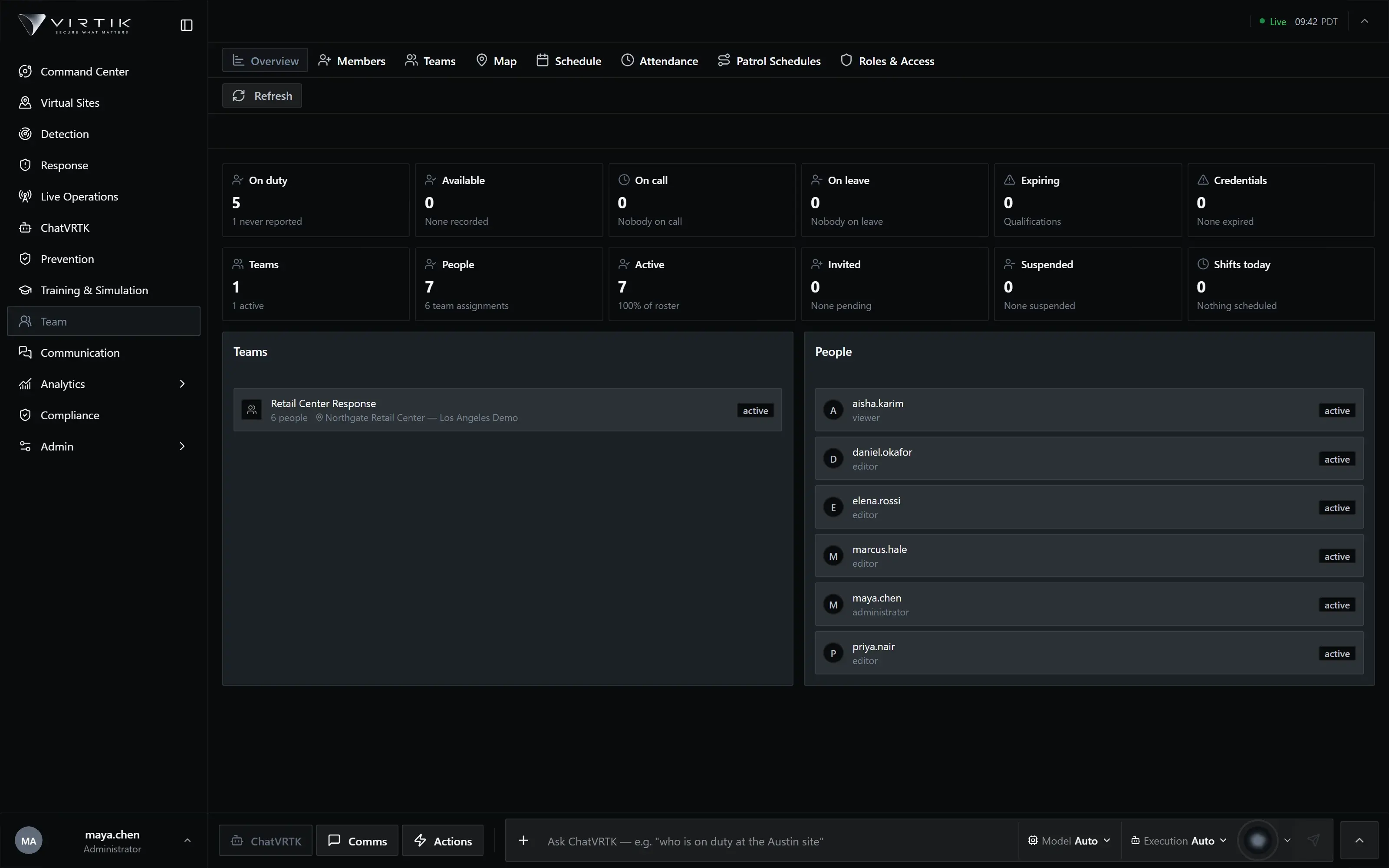
Task: Open Communication section
Action: [x=103, y=352]
